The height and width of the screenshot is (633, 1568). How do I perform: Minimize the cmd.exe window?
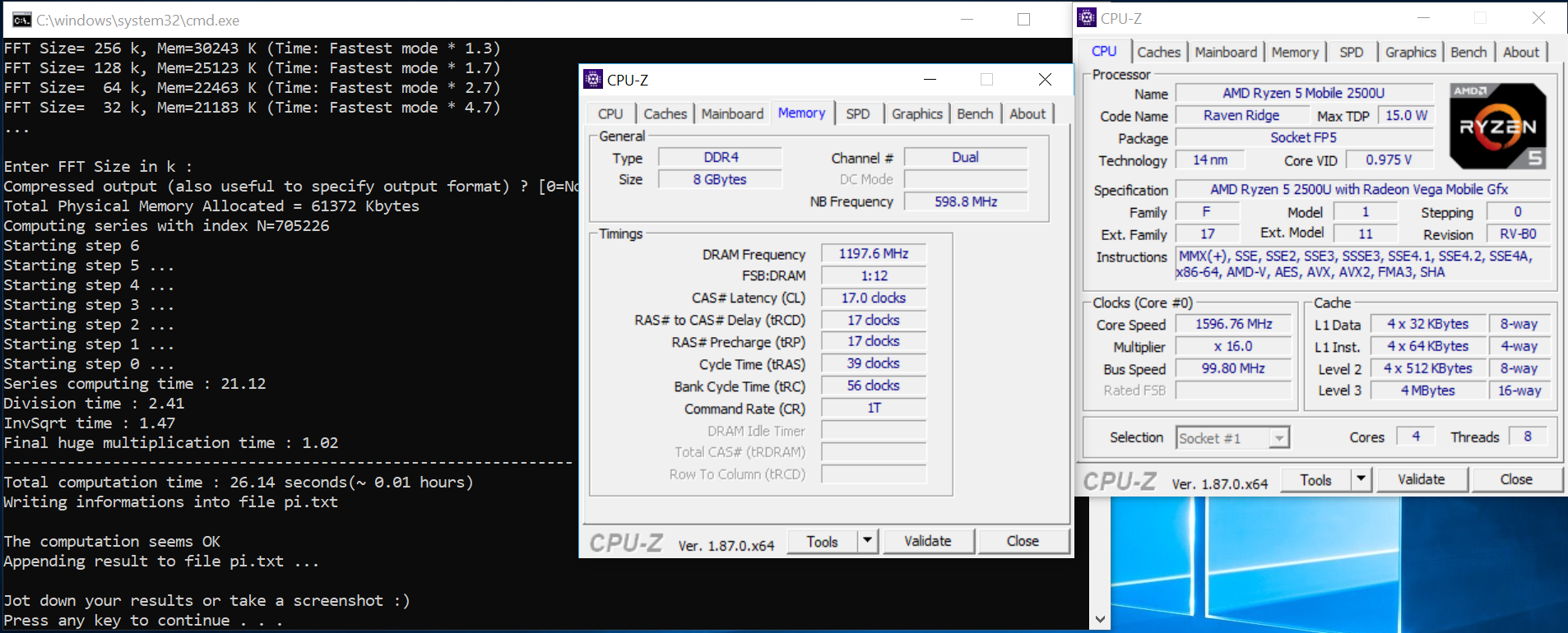[967, 19]
